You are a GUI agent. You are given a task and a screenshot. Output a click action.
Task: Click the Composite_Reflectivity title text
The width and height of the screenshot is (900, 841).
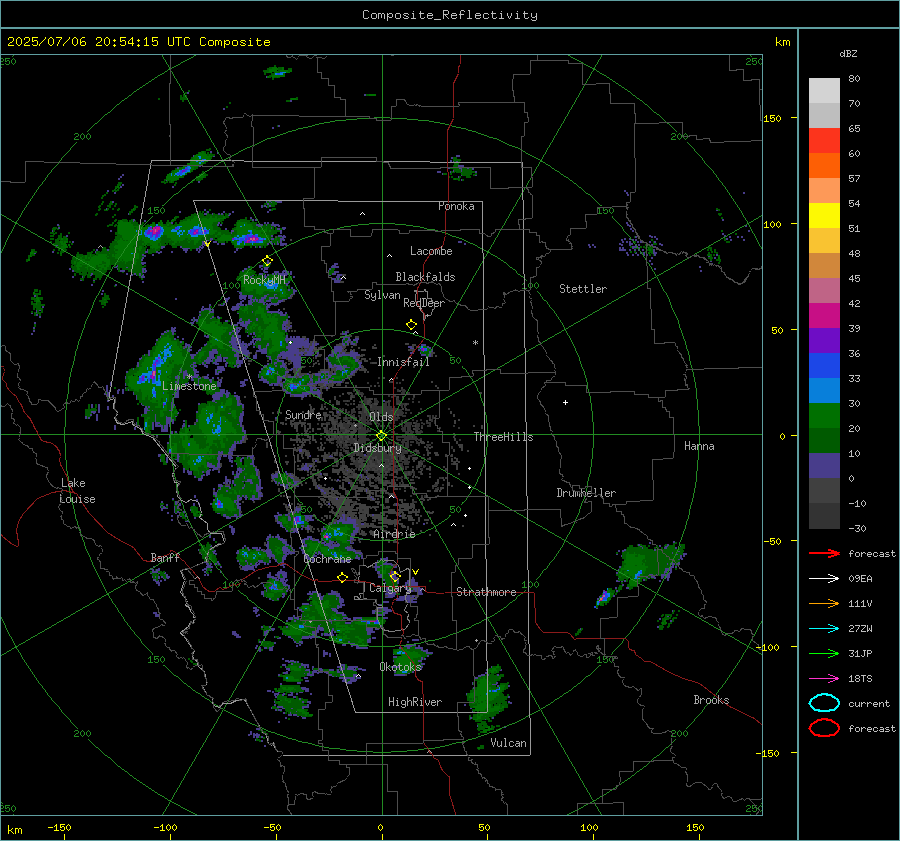(449, 15)
